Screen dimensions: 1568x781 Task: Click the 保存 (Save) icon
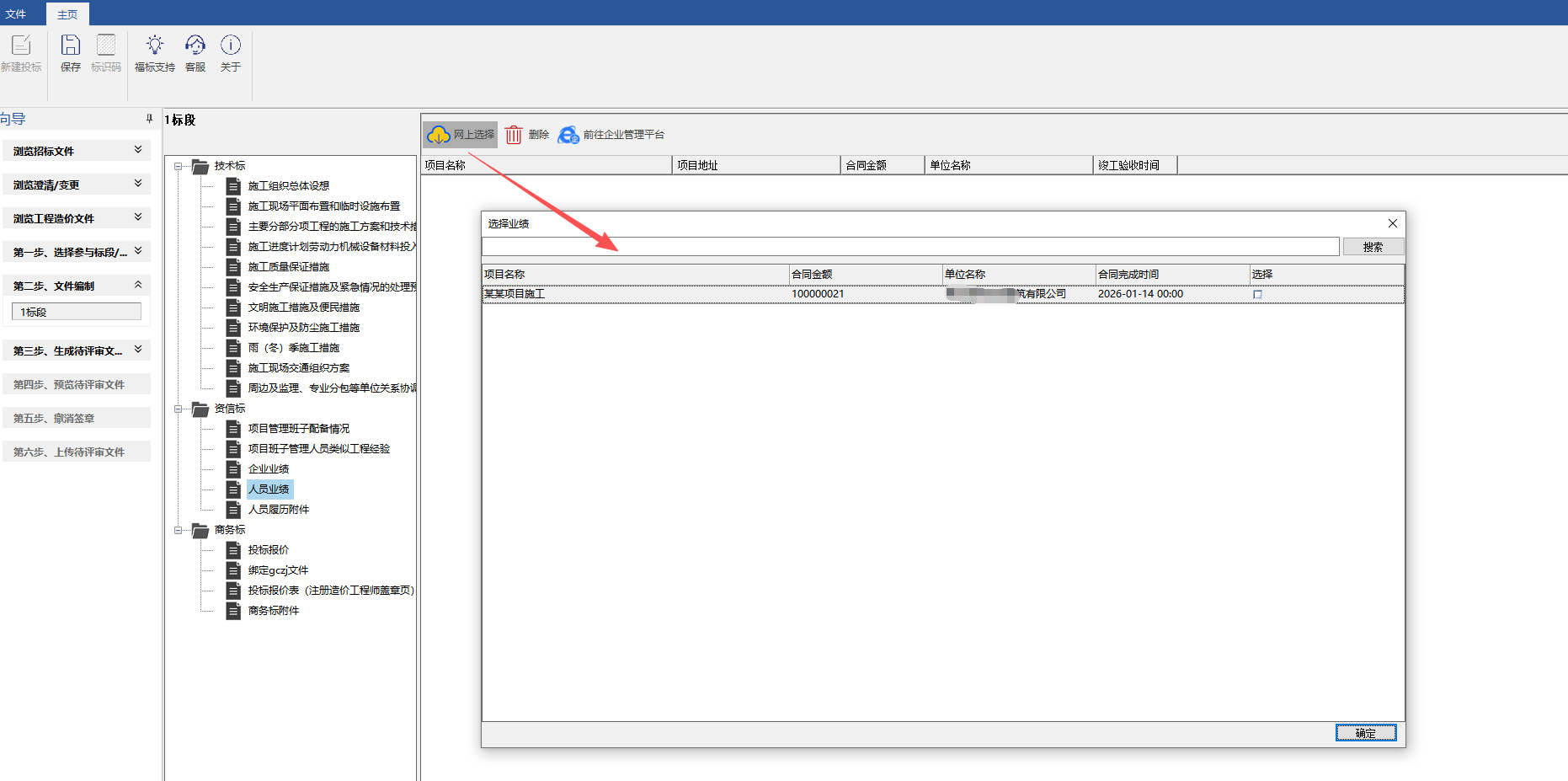click(x=71, y=45)
